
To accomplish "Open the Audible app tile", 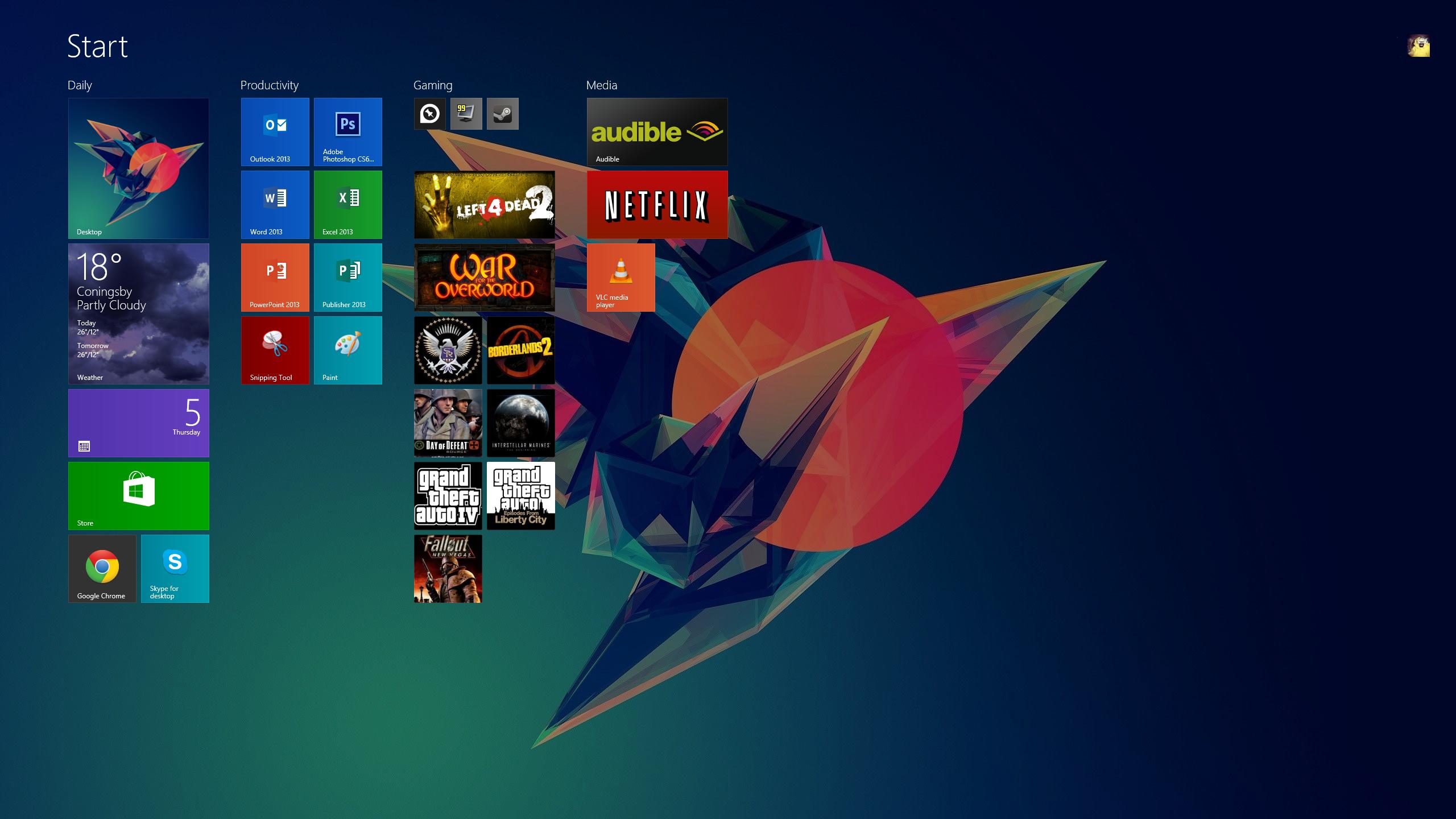I will coord(657,132).
